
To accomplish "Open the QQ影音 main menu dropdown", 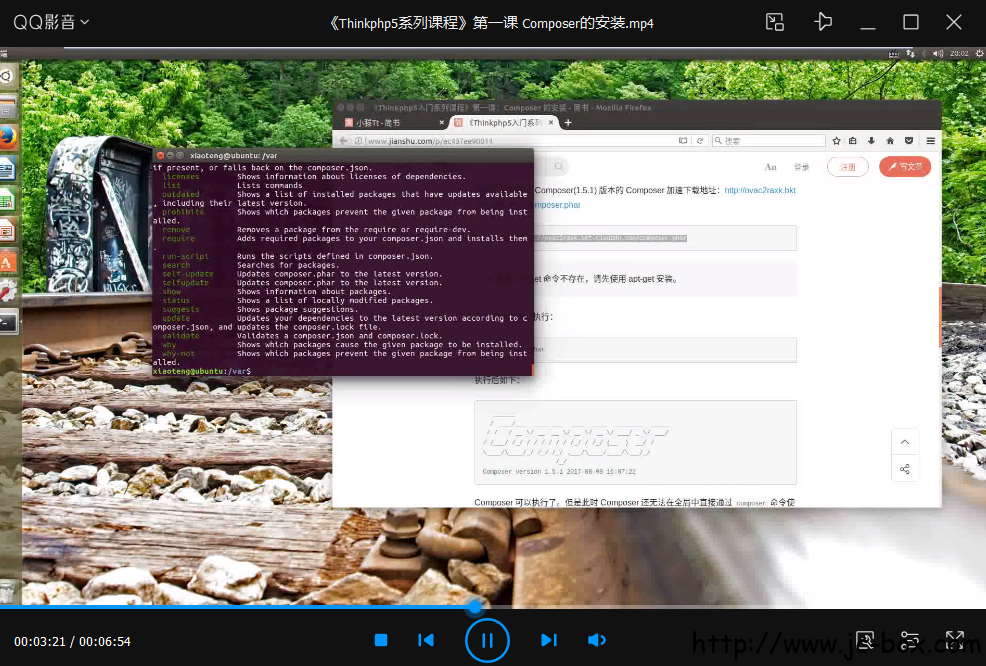I will pyautogui.click(x=51, y=23).
